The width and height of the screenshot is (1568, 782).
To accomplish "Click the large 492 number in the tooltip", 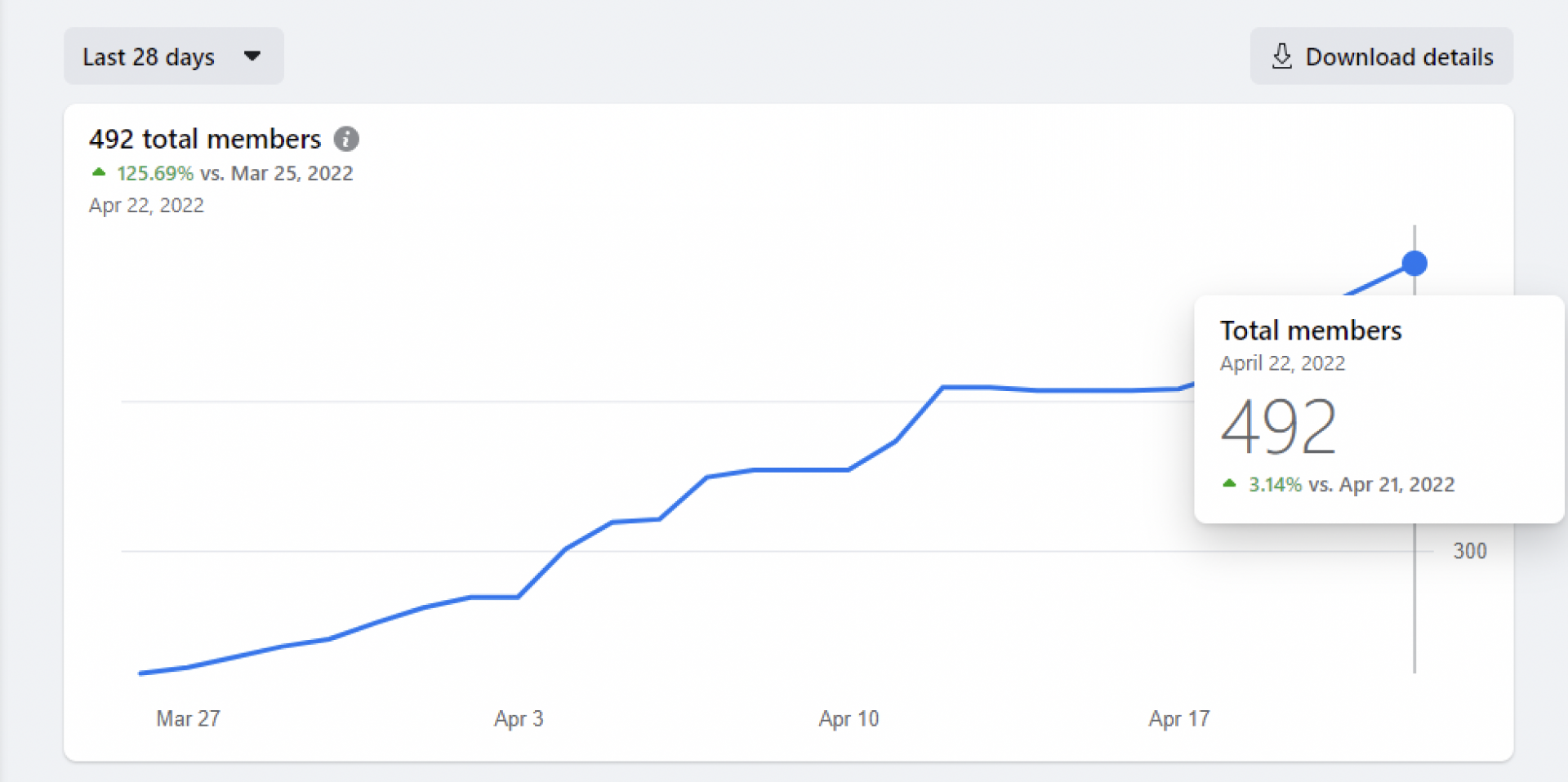I will (1278, 426).
